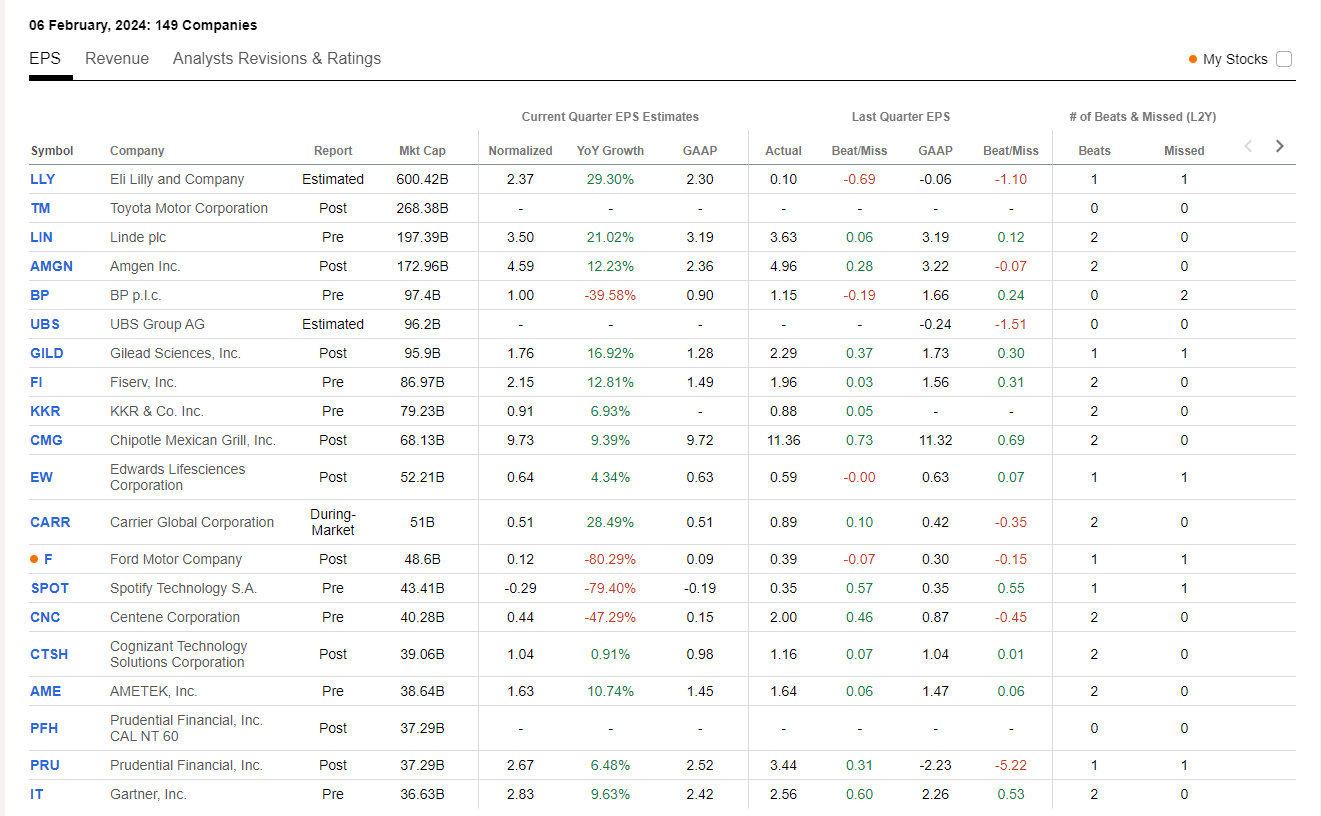Click the Toyota Motor Corporation name

tap(189, 208)
